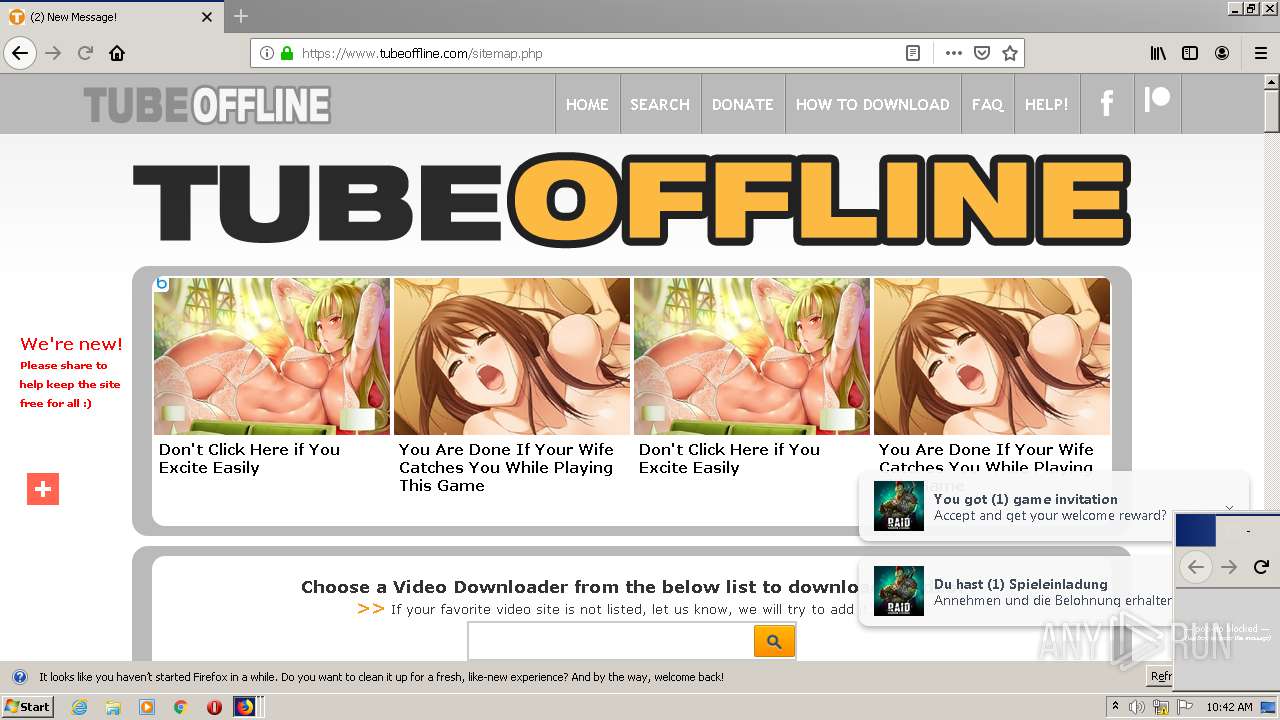This screenshot has width=1280, height=720.
Task: Reload the page using the toolbar reload icon
Action: (x=86, y=53)
